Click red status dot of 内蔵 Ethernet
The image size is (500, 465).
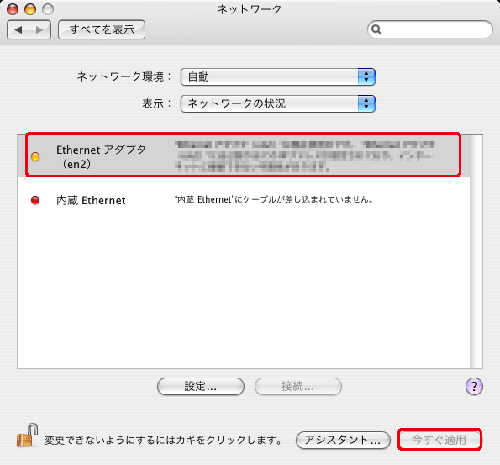[35, 200]
